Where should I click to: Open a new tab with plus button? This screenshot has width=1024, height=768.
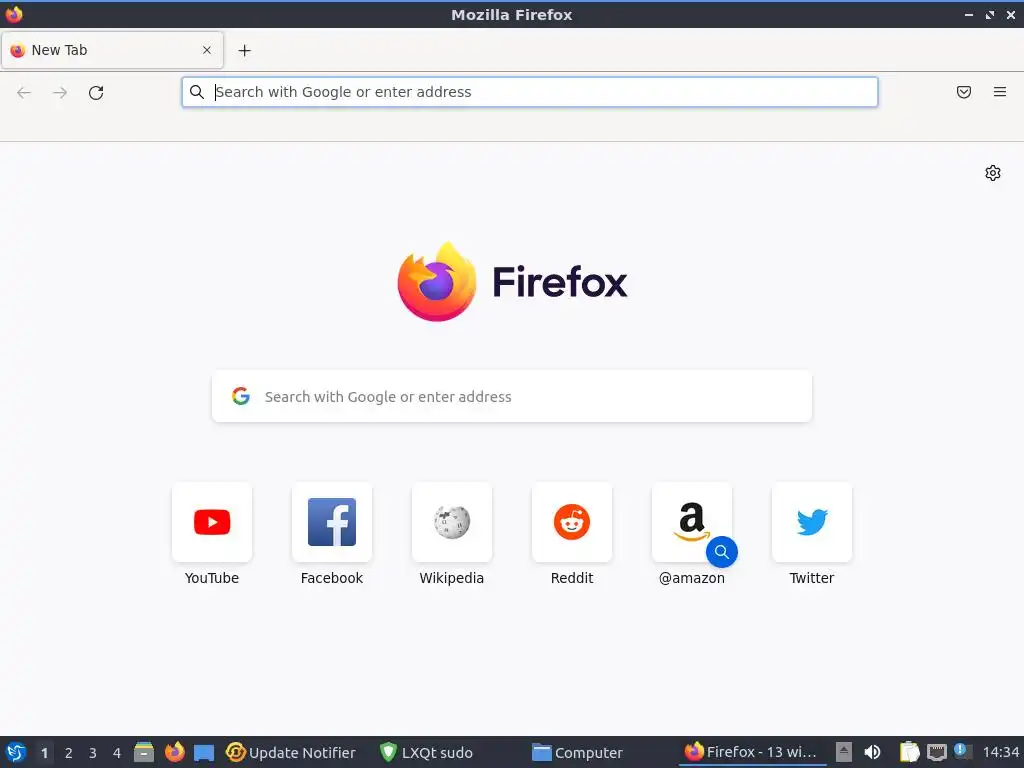(x=244, y=50)
